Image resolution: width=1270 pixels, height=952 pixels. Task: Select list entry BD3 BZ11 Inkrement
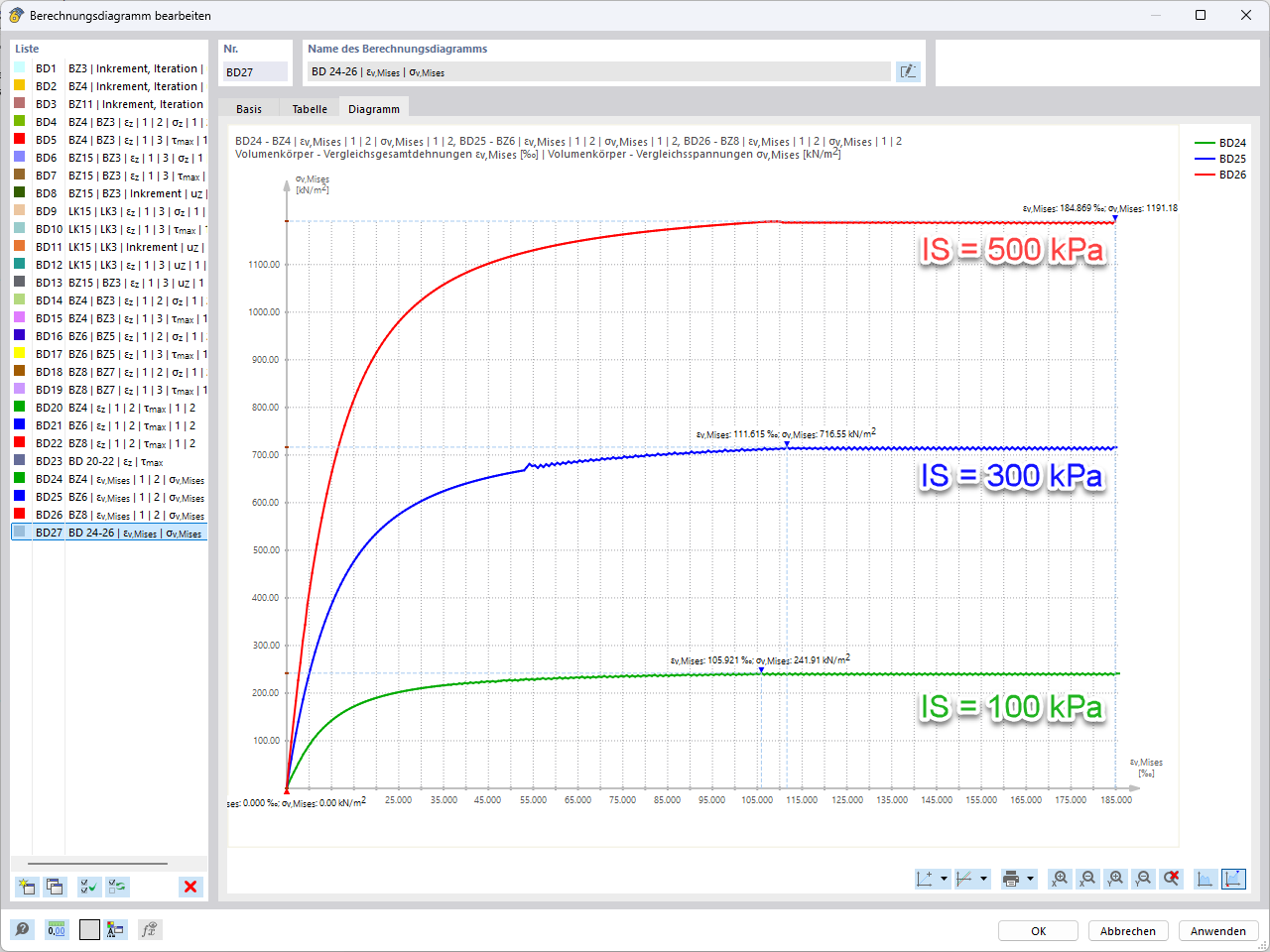coord(109,104)
